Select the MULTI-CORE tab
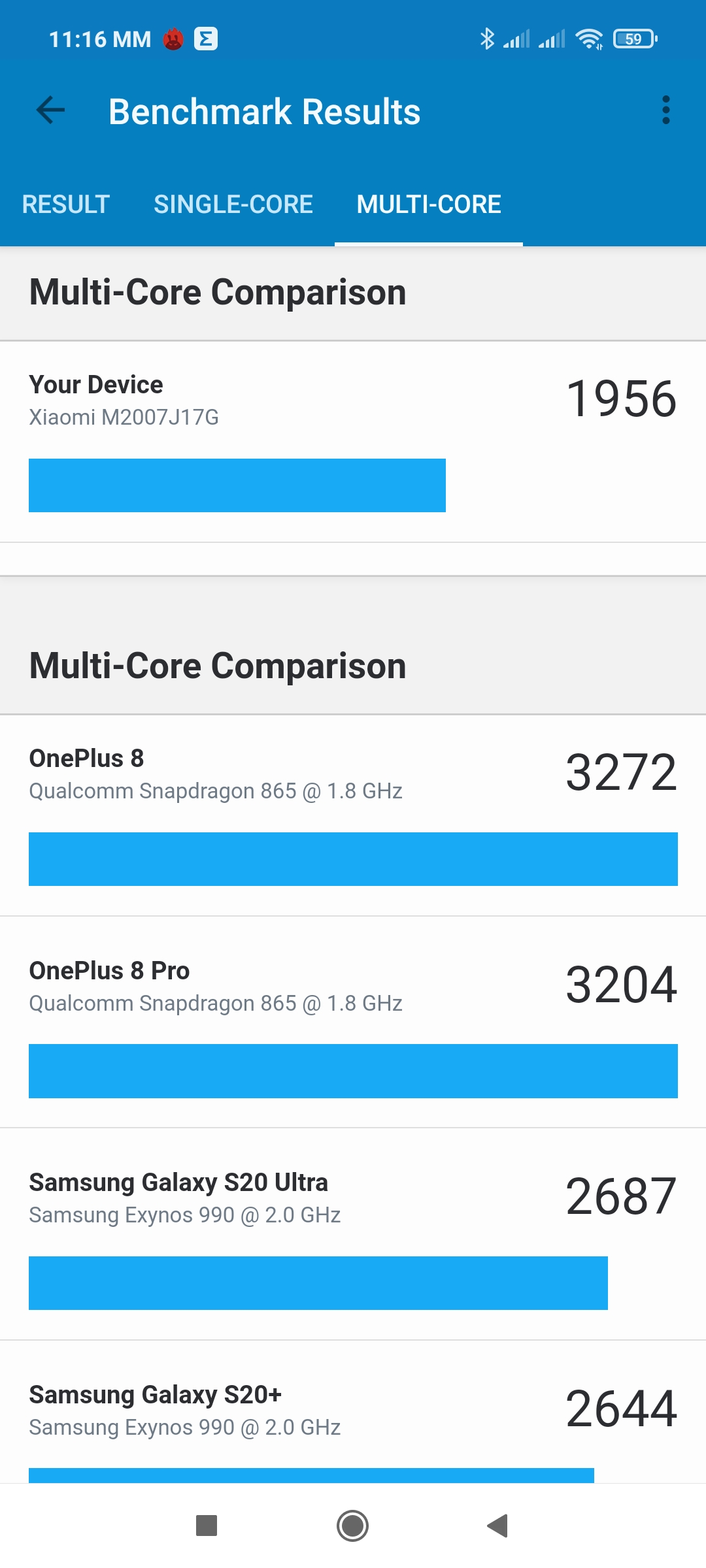This screenshot has height=1568, width=706. pyautogui.click(x=429, y=204)
